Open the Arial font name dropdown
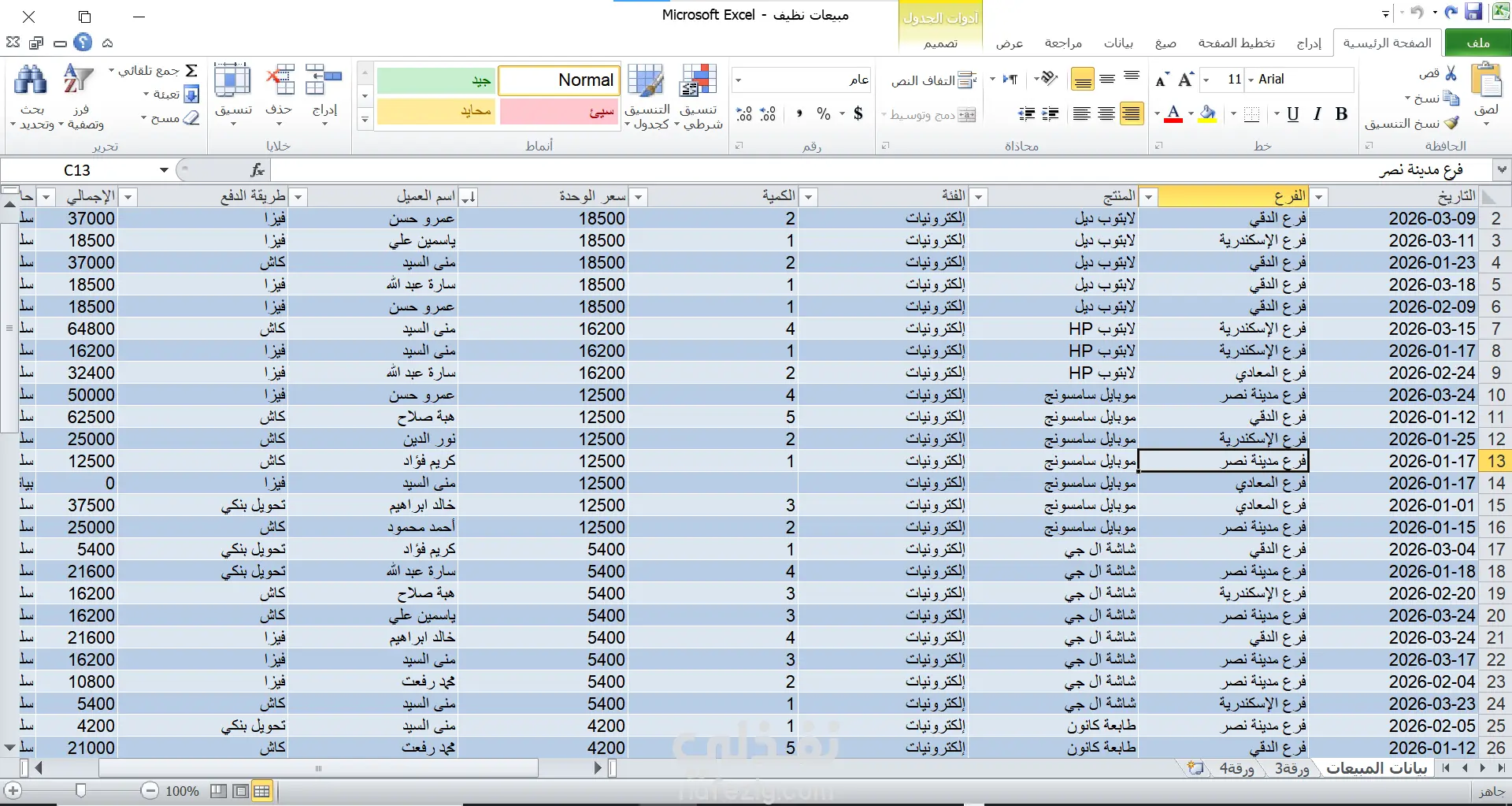Image resolution: width=1512 pixels, height=806 pixels. pyautogui.click(x=1251, y=80)
